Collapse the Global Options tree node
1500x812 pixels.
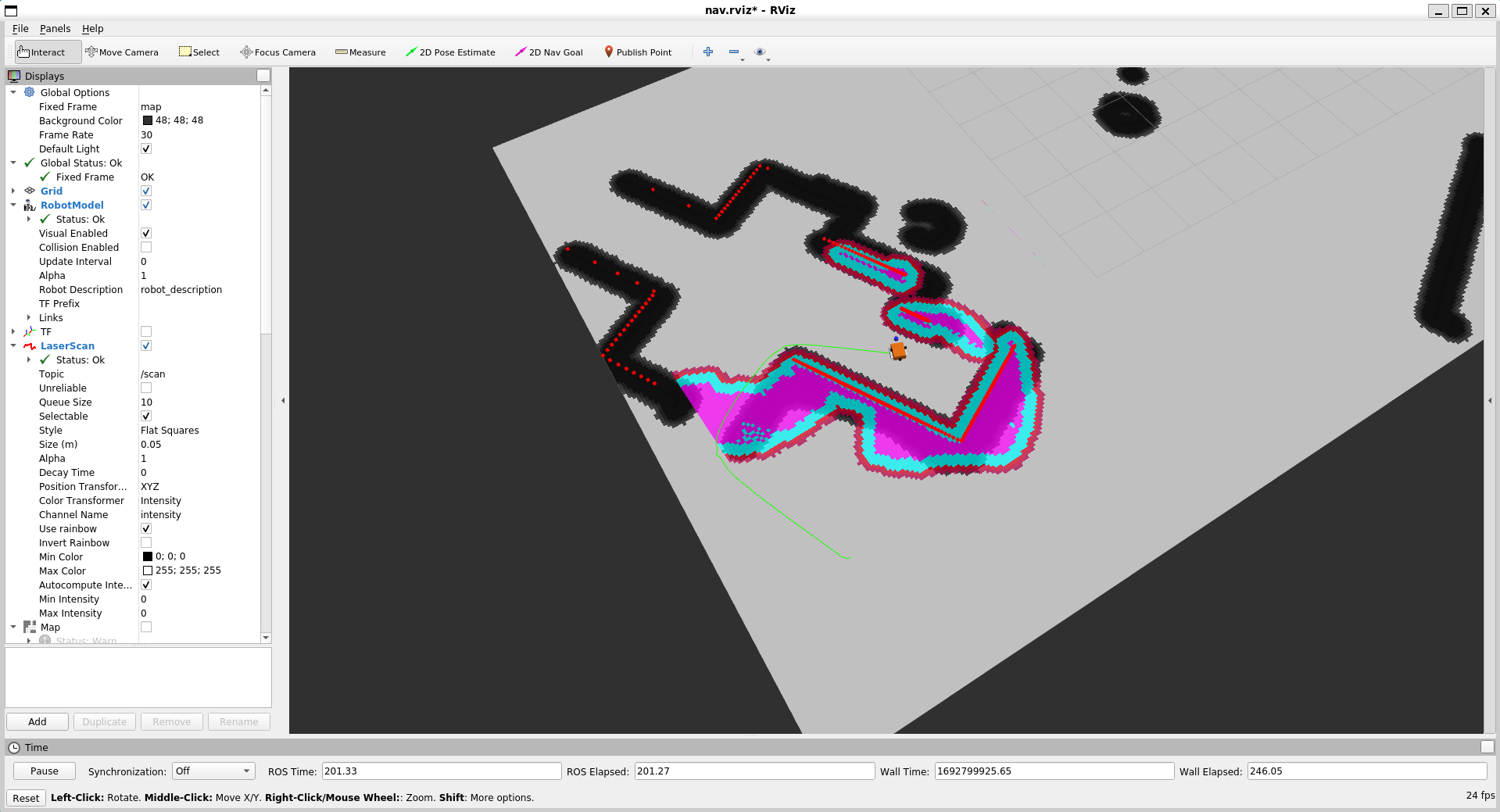point(13,92)
